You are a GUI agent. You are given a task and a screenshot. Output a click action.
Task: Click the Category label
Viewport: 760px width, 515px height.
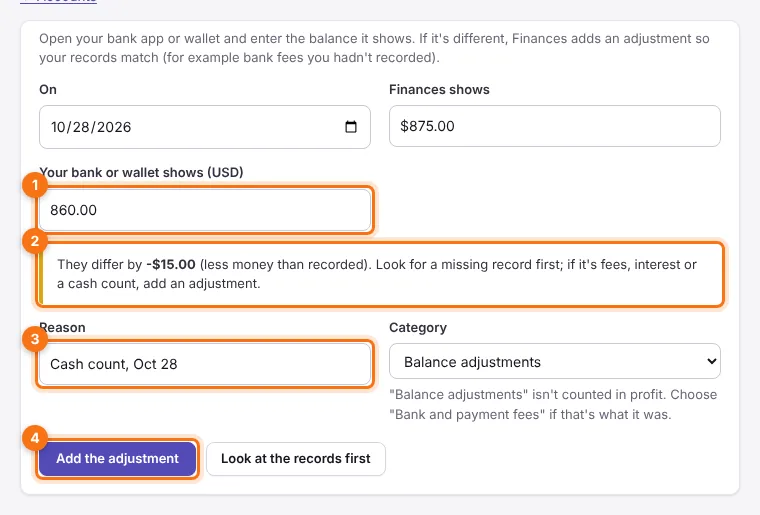coord(418,328)
